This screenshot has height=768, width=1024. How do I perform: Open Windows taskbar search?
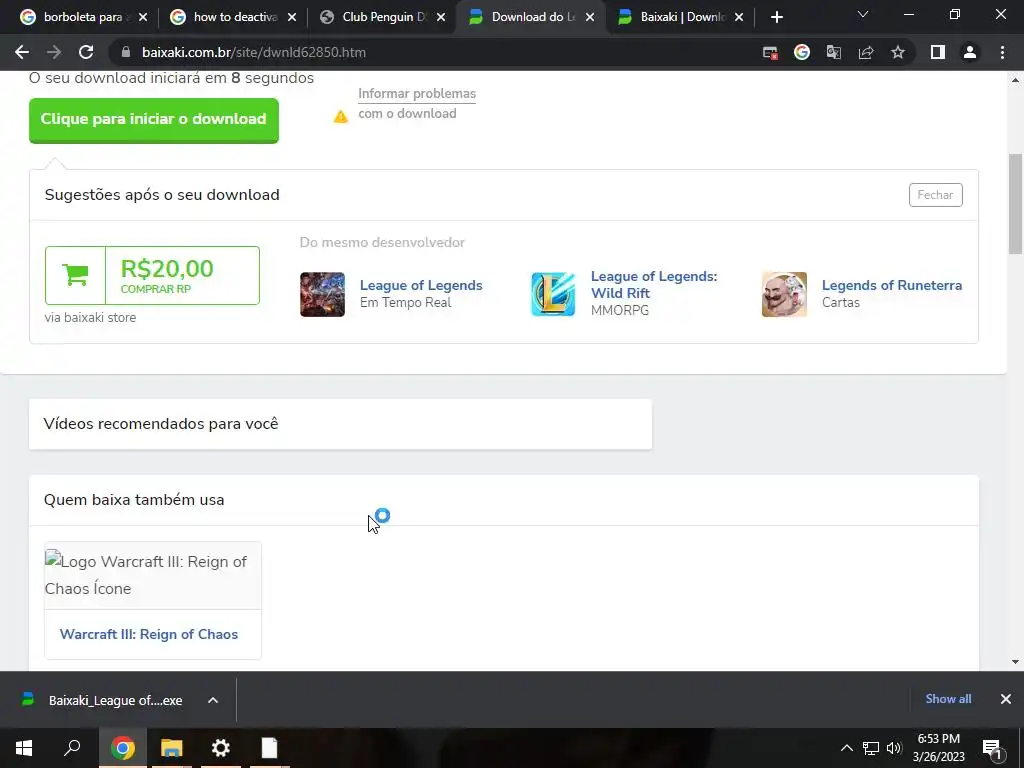[72, 748]
